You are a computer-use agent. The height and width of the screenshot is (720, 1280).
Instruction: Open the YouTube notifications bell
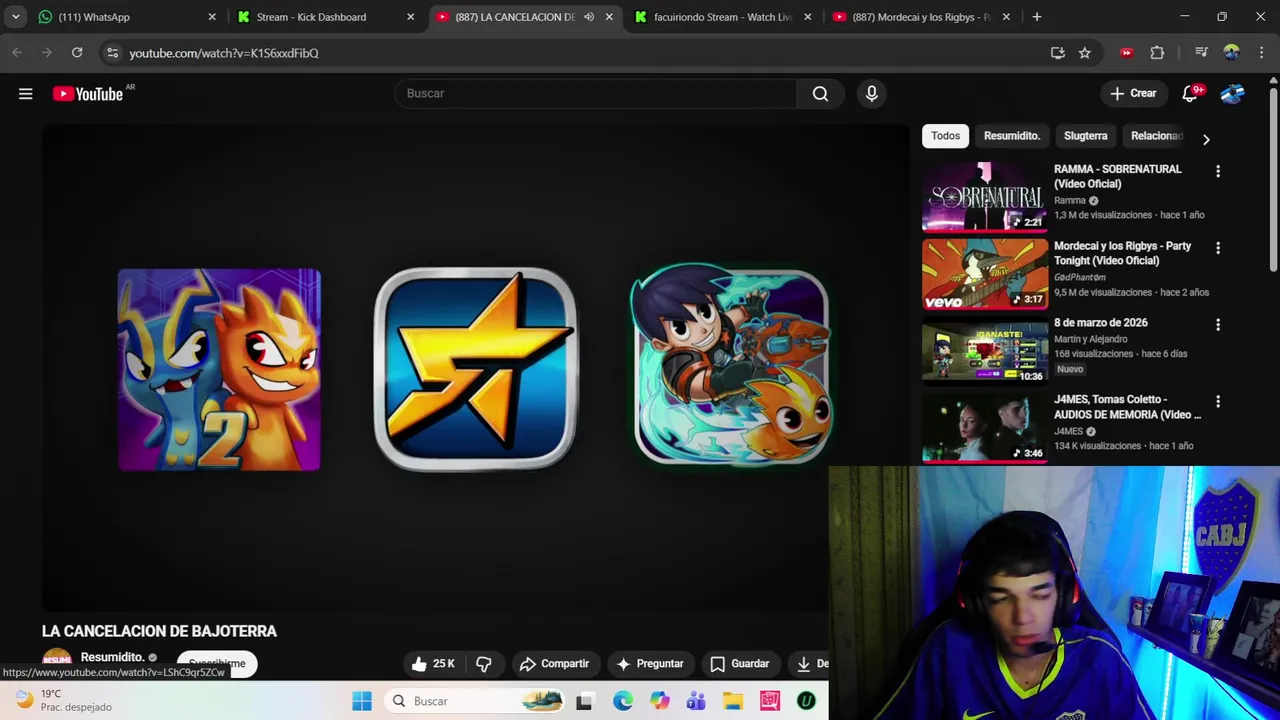point(1190,93)
